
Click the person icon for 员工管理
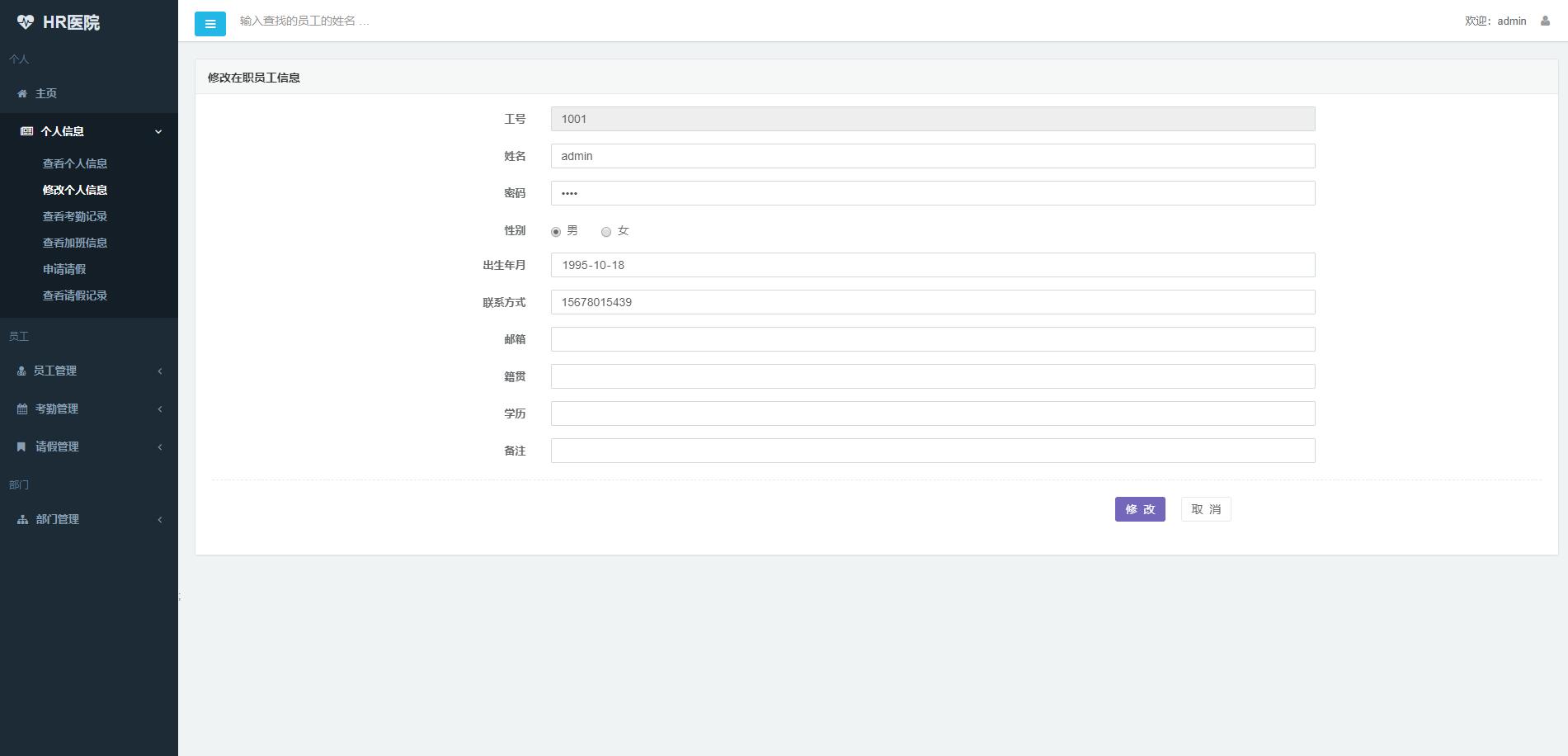[x=21, y=371]
